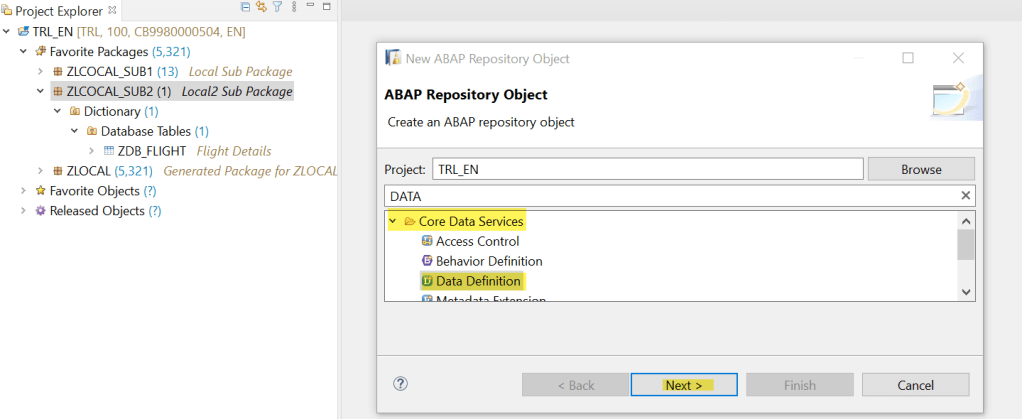Click the help question mark icon
This screenshot has height=419, width=1022.
(x=401, y=384)
